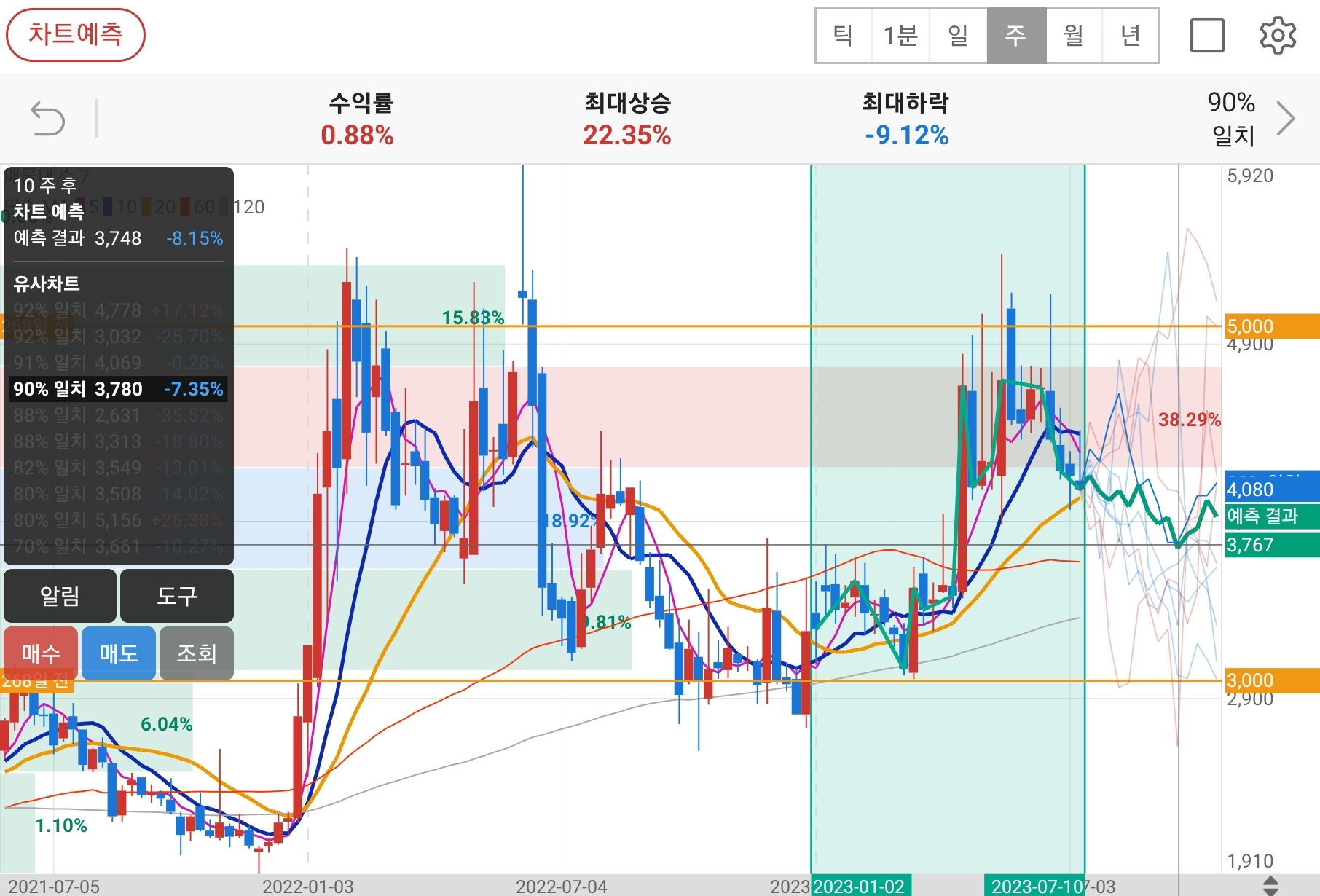Select similar chart 88% 일치 2,631
1320x896 pixels.
coord(119,415)
